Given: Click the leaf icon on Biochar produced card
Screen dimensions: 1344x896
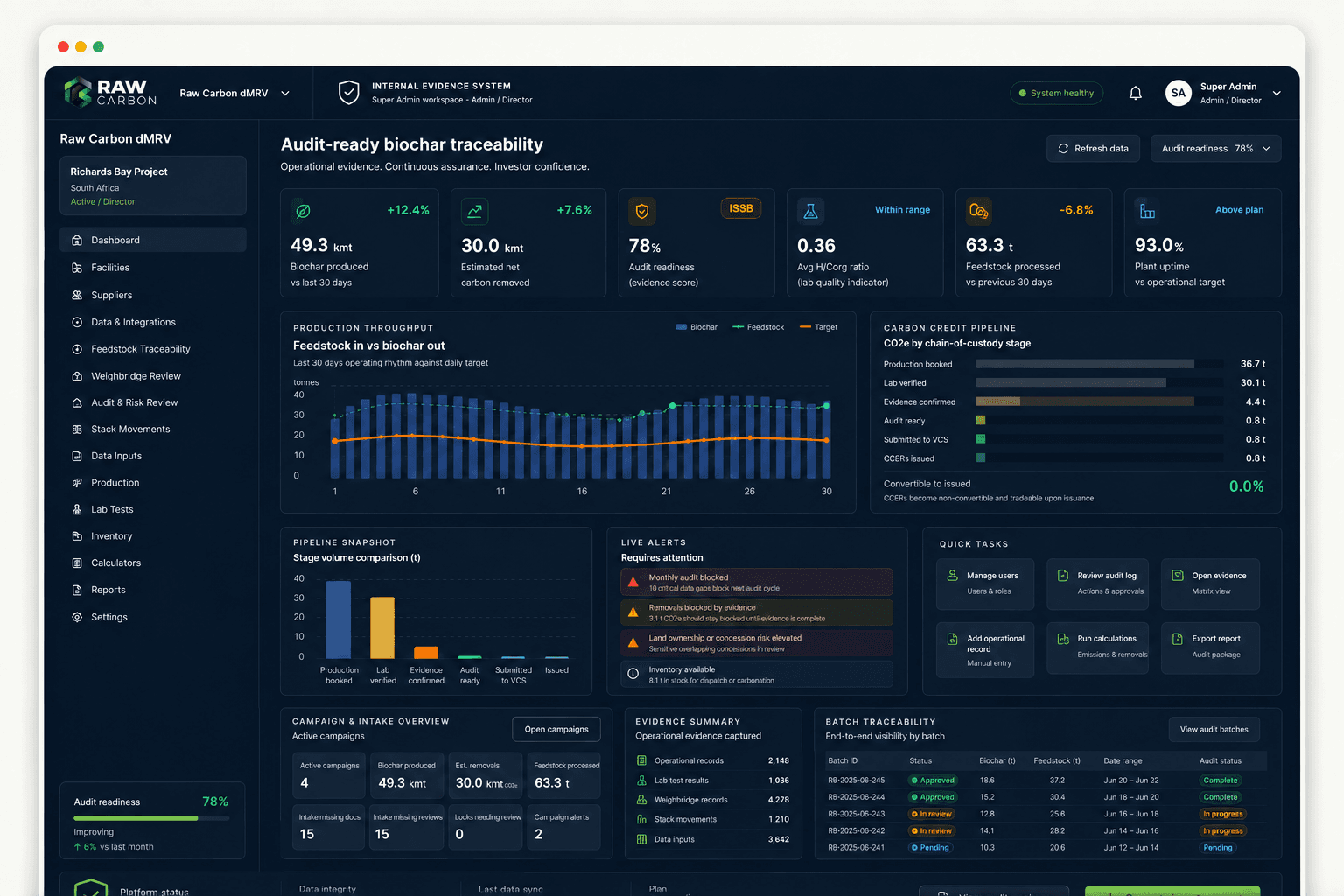Looking at the screenshot, I should (303, 211).
